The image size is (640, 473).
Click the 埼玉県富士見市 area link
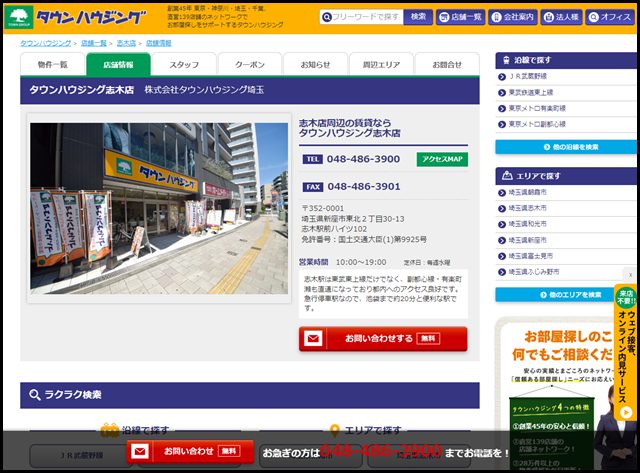click(x=531, y=256)
